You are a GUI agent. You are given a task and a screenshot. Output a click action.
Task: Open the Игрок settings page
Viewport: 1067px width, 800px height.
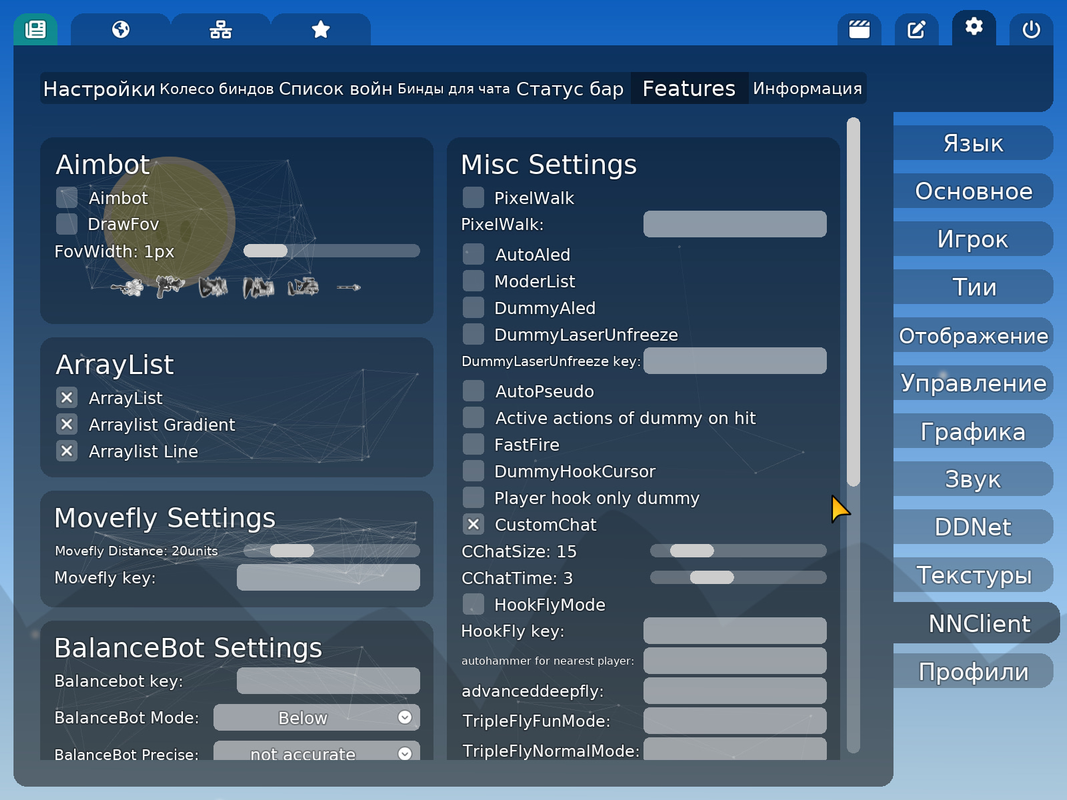click(973, 239)
